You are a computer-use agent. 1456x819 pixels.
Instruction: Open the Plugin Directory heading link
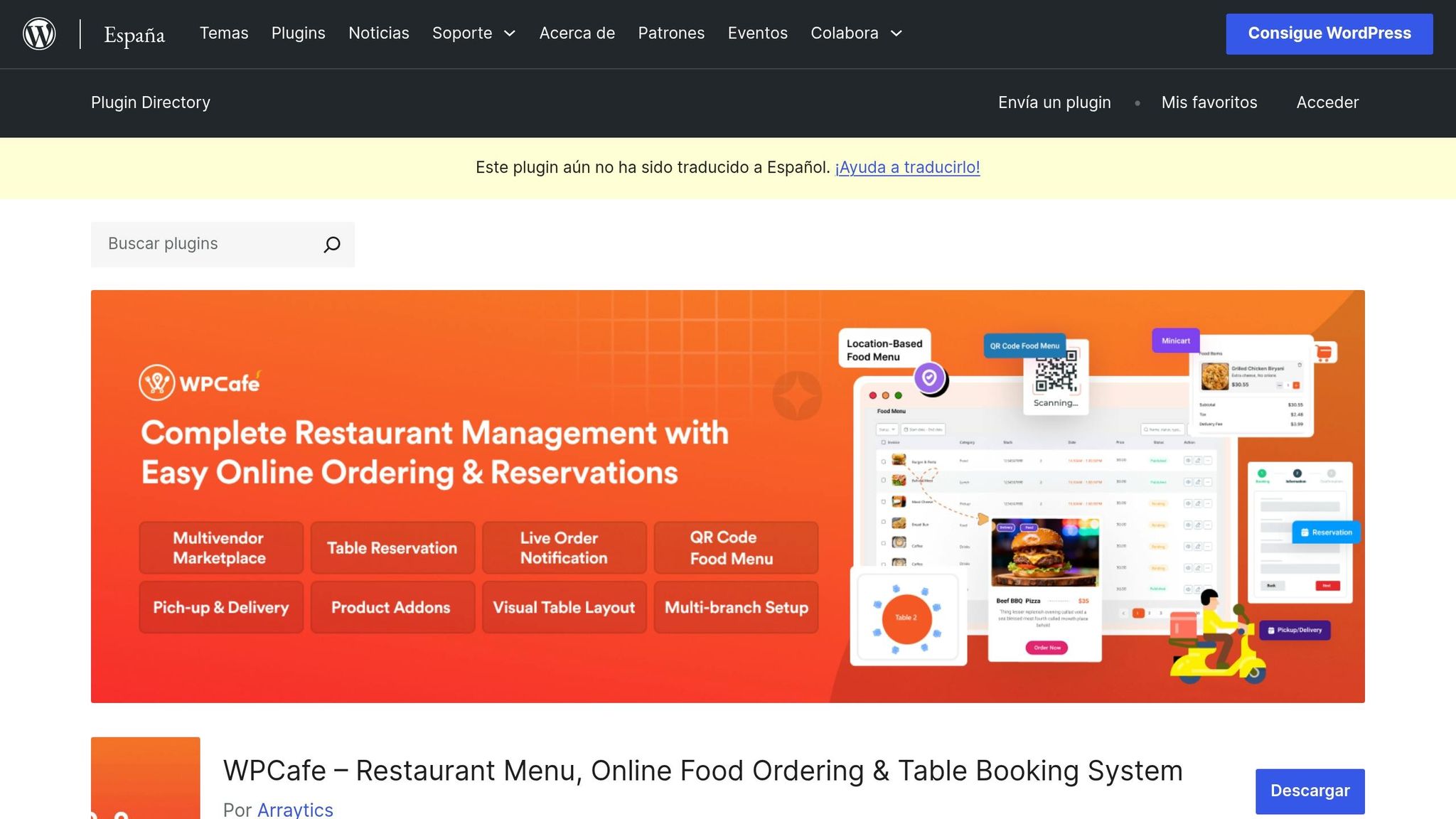(151, 102)
